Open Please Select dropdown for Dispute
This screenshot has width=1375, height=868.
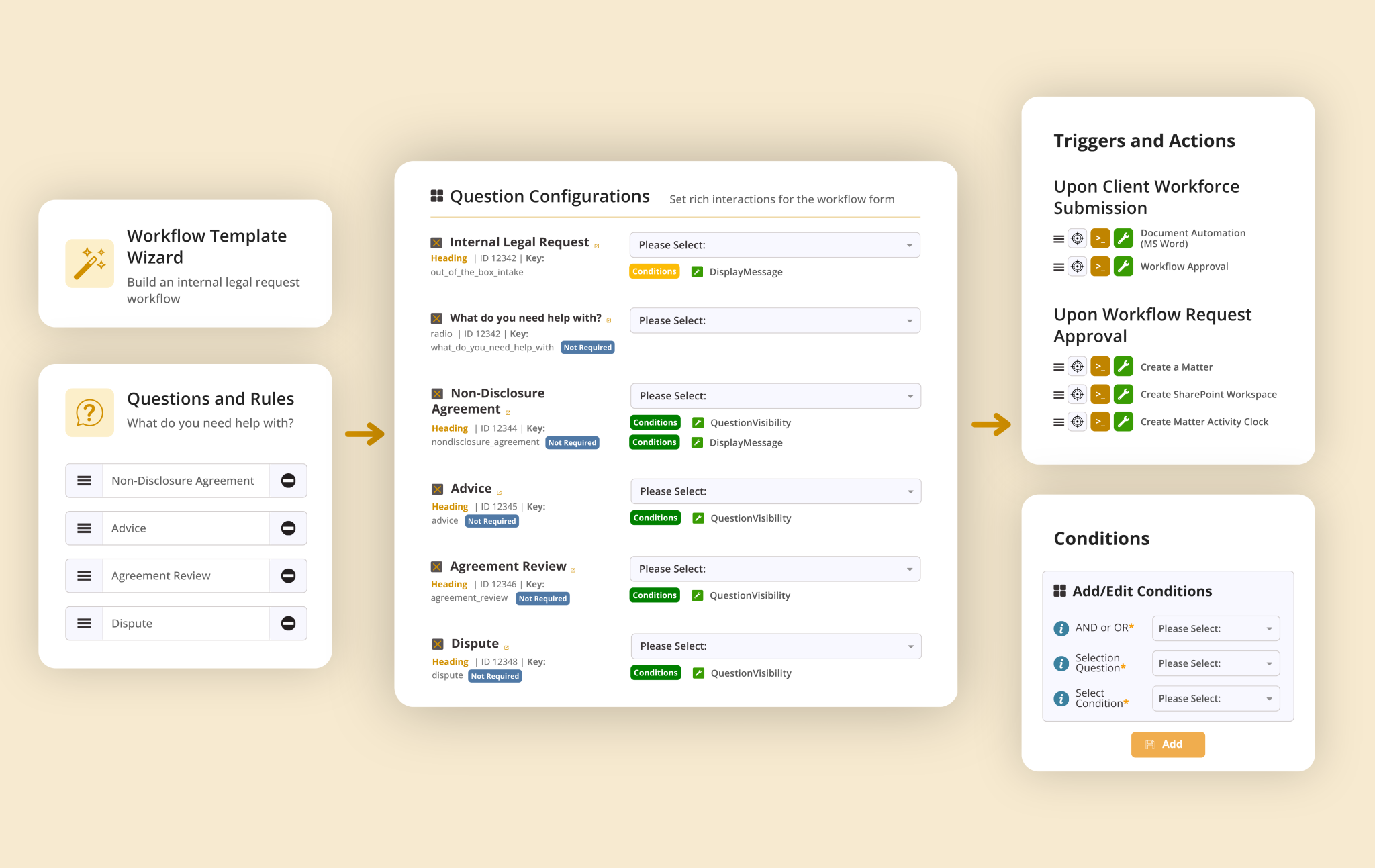click(x=776, y=646)
